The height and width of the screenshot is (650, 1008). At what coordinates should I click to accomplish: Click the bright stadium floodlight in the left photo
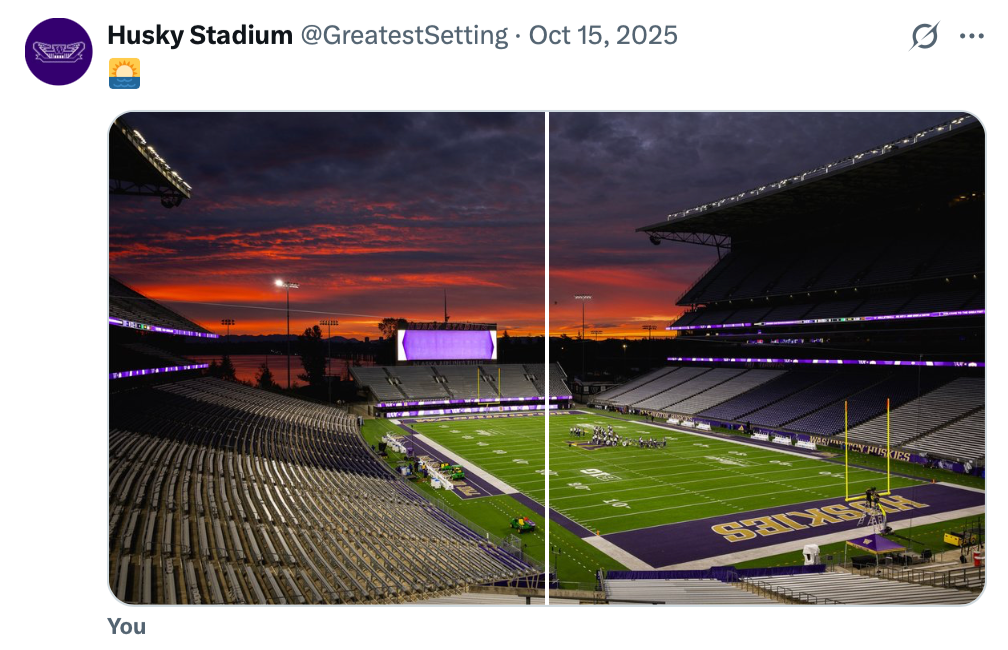[280, 283]
